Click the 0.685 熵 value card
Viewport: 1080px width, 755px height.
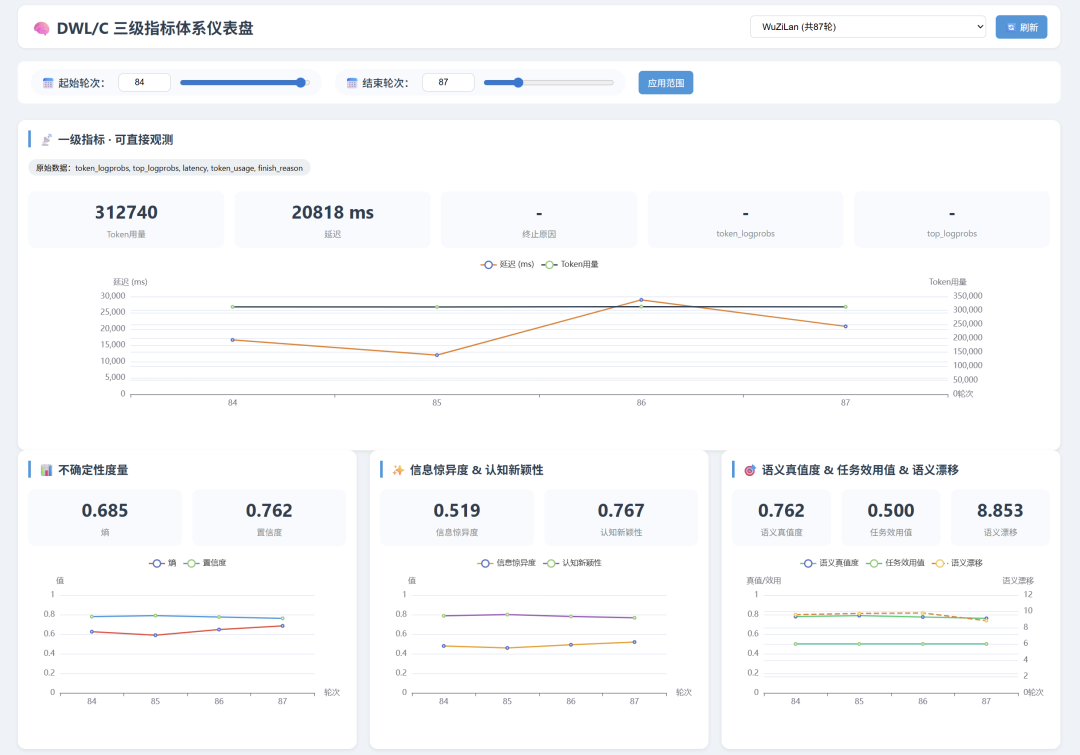105,518
